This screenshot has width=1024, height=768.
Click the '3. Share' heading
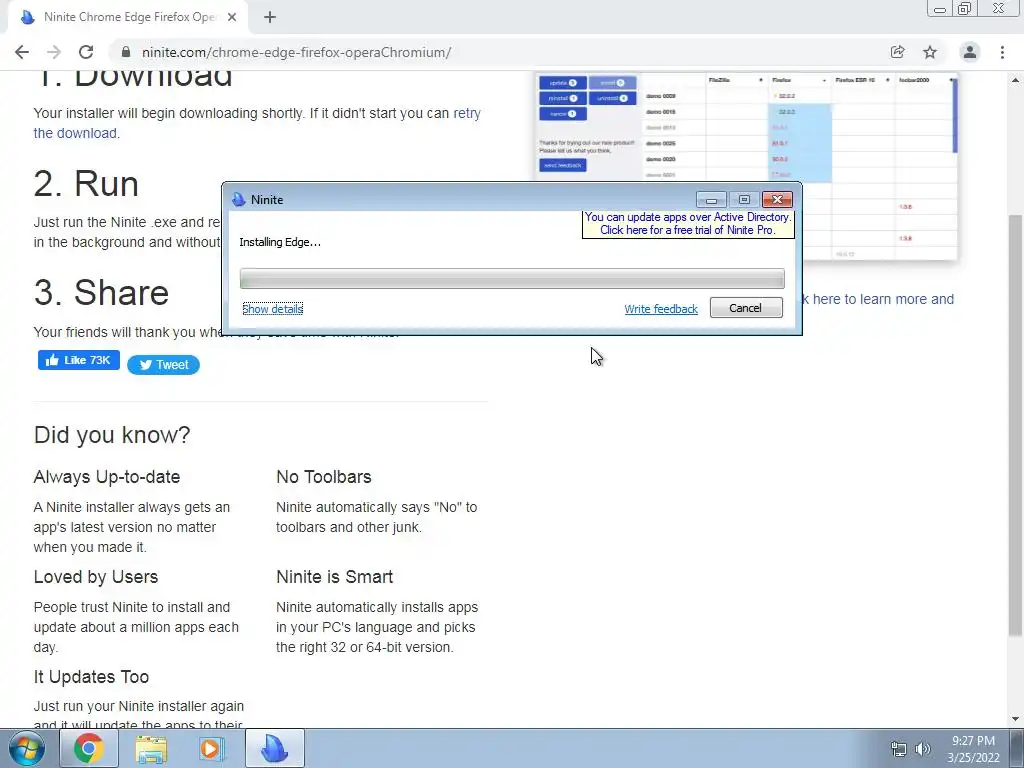(x=101, y=293)
